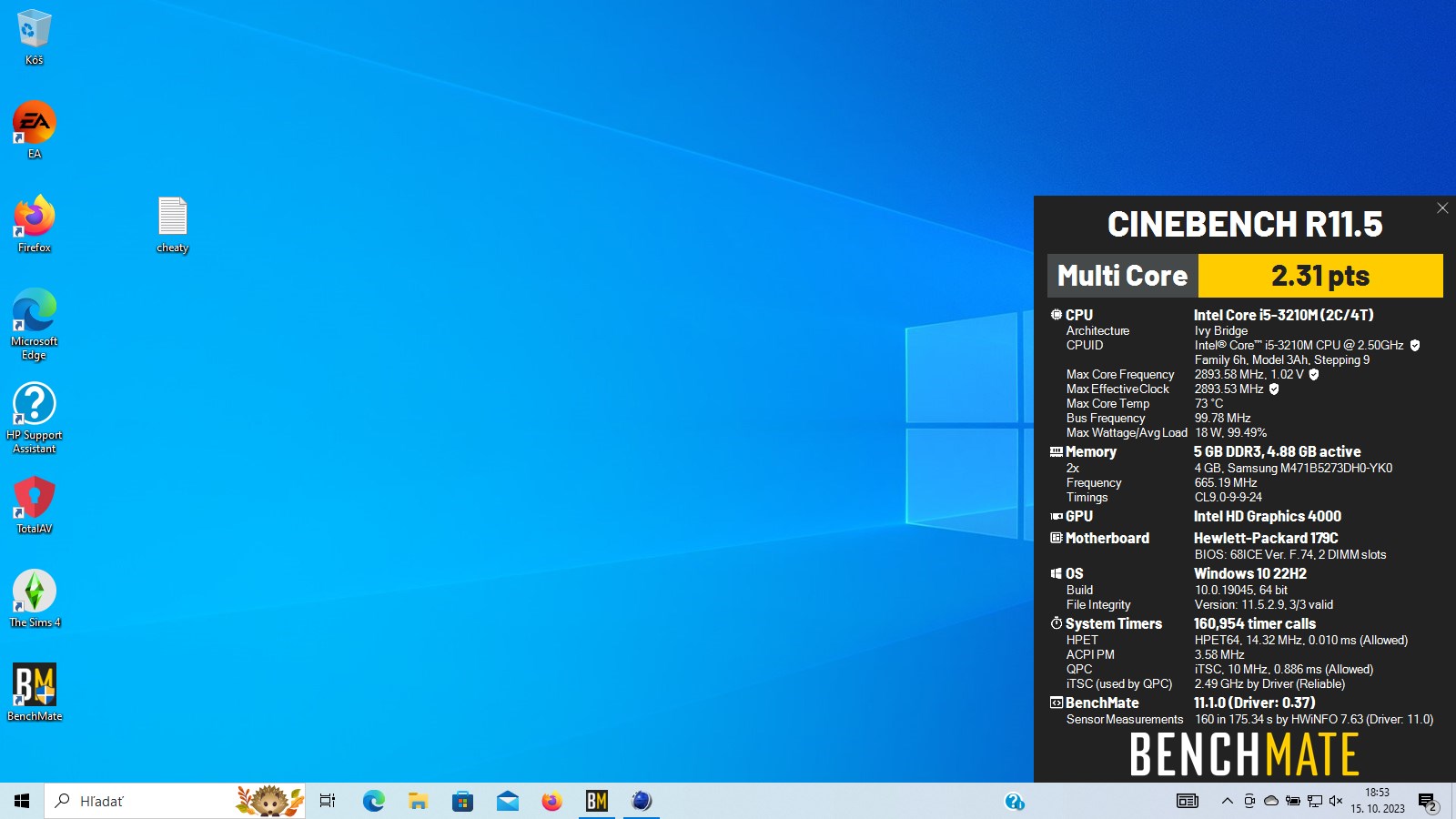Click the CINEBENCH R11.5 title
Image resolution: width=1456 pixels, height=819 pixels.
tap(1245, 224)
